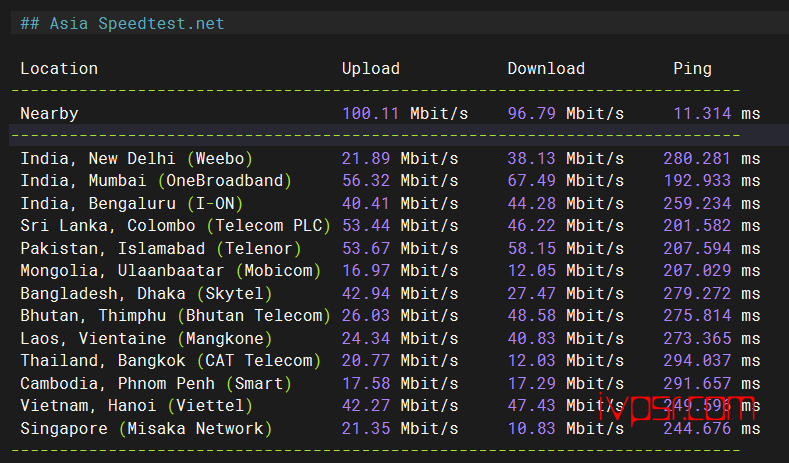Select Nearby upload value 100.11
Viewport: 789px width, 463px height.
coord(370,113)
